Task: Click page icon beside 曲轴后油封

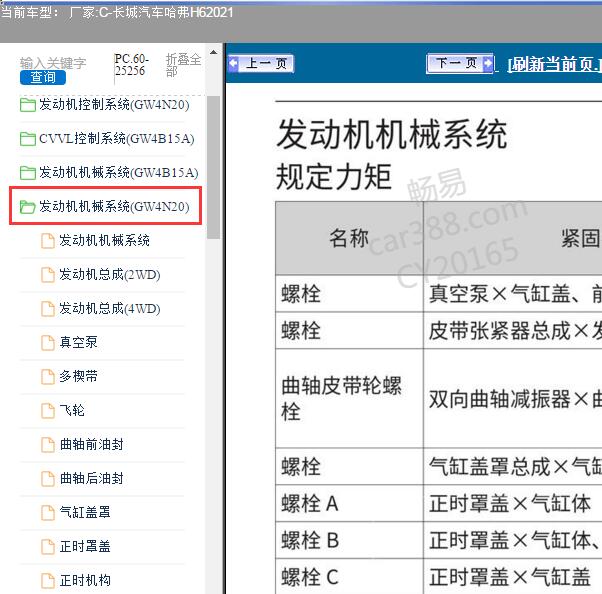Action: click(48, 478)
